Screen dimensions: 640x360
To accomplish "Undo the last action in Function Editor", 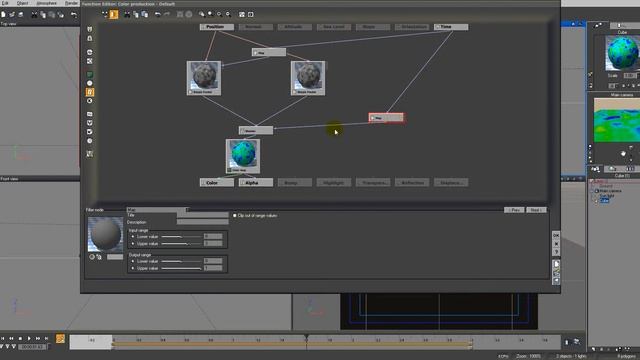I will pyautogui.click(x=158, y=14).
